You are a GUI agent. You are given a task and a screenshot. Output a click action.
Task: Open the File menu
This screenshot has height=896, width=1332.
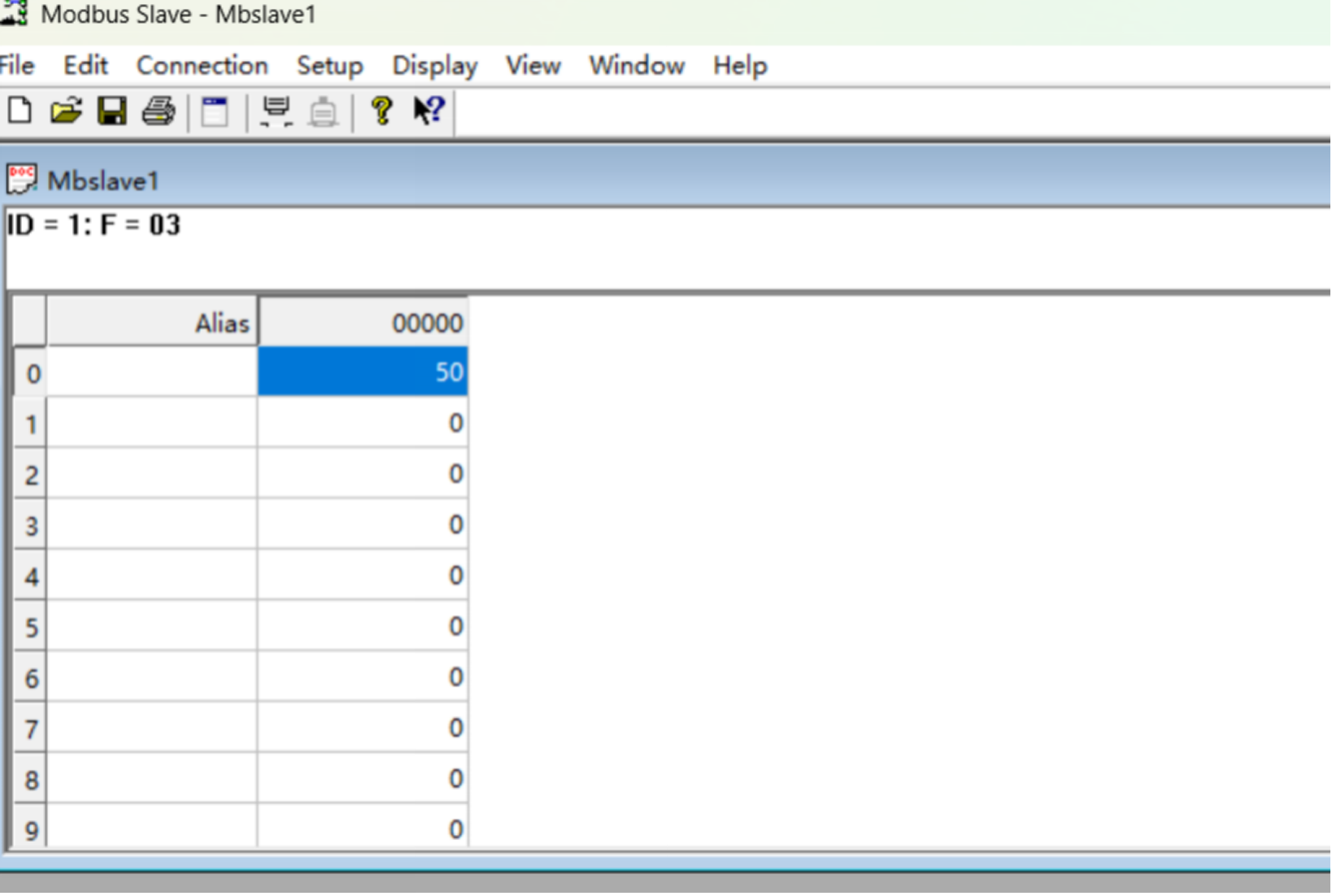point(17,66)
